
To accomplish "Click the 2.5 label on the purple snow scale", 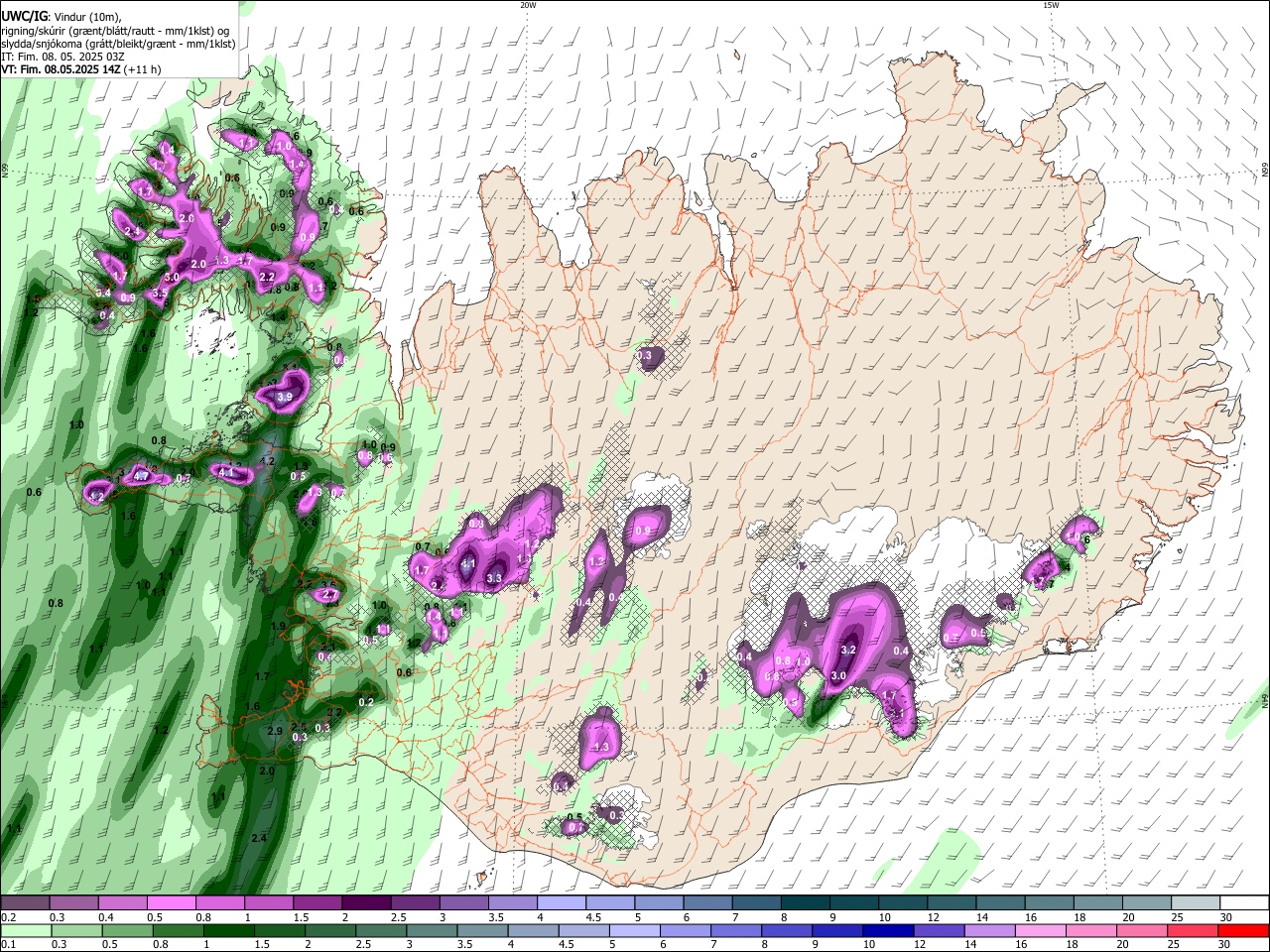I will point(399,917).
